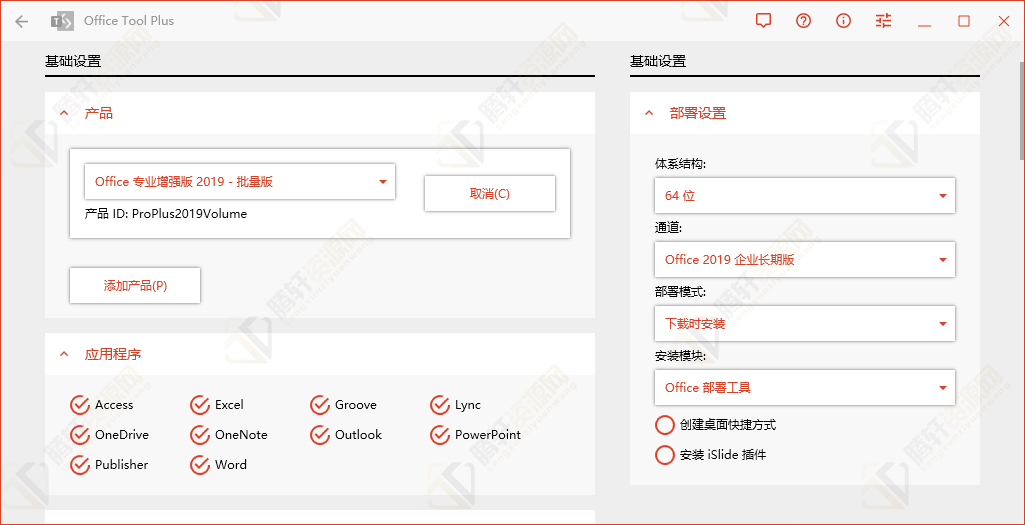Open the about info icon
Viewport: 1025px width, 525px height.
point(843,21)
